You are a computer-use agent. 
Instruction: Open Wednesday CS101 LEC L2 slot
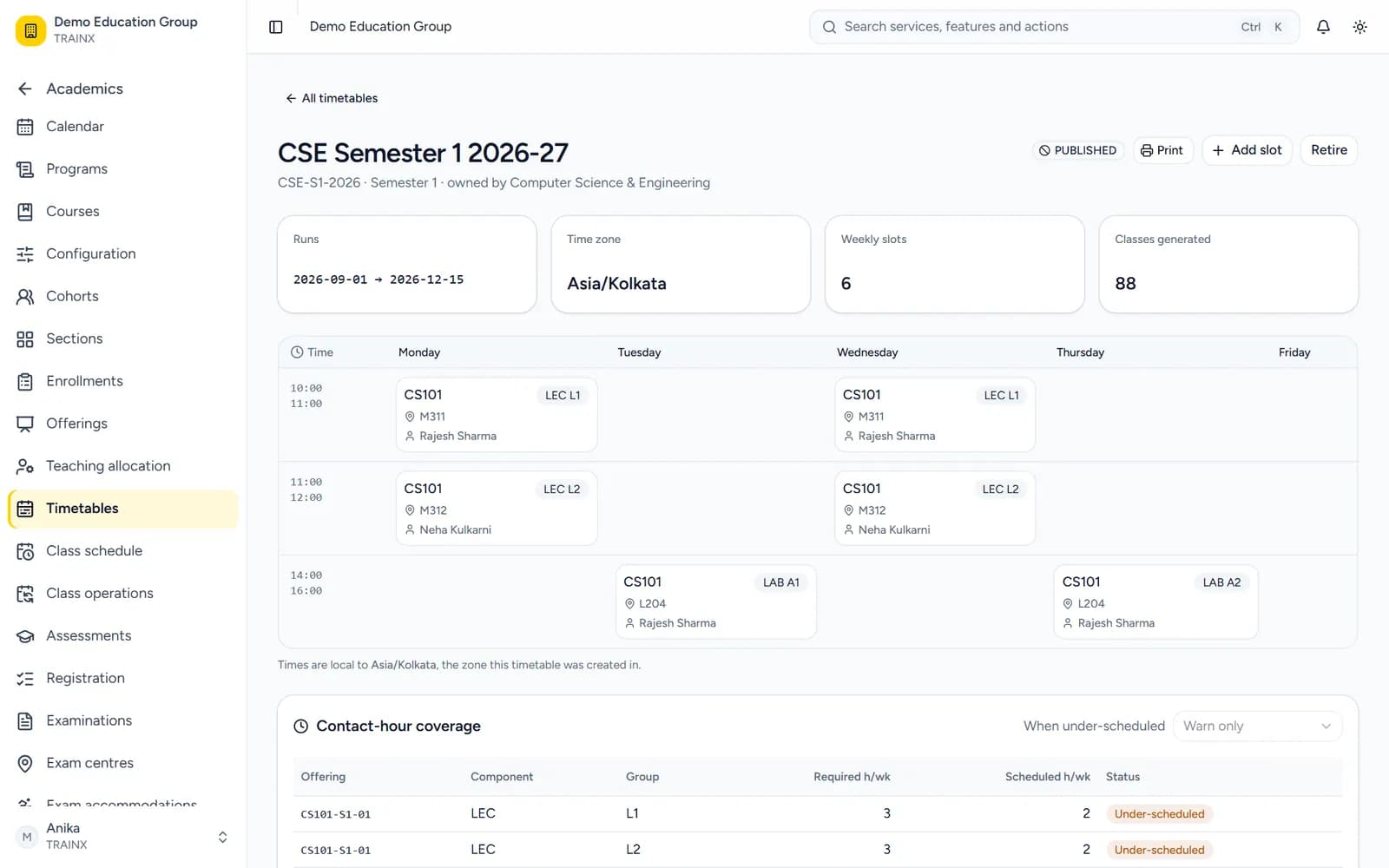(x=935, y=509)
